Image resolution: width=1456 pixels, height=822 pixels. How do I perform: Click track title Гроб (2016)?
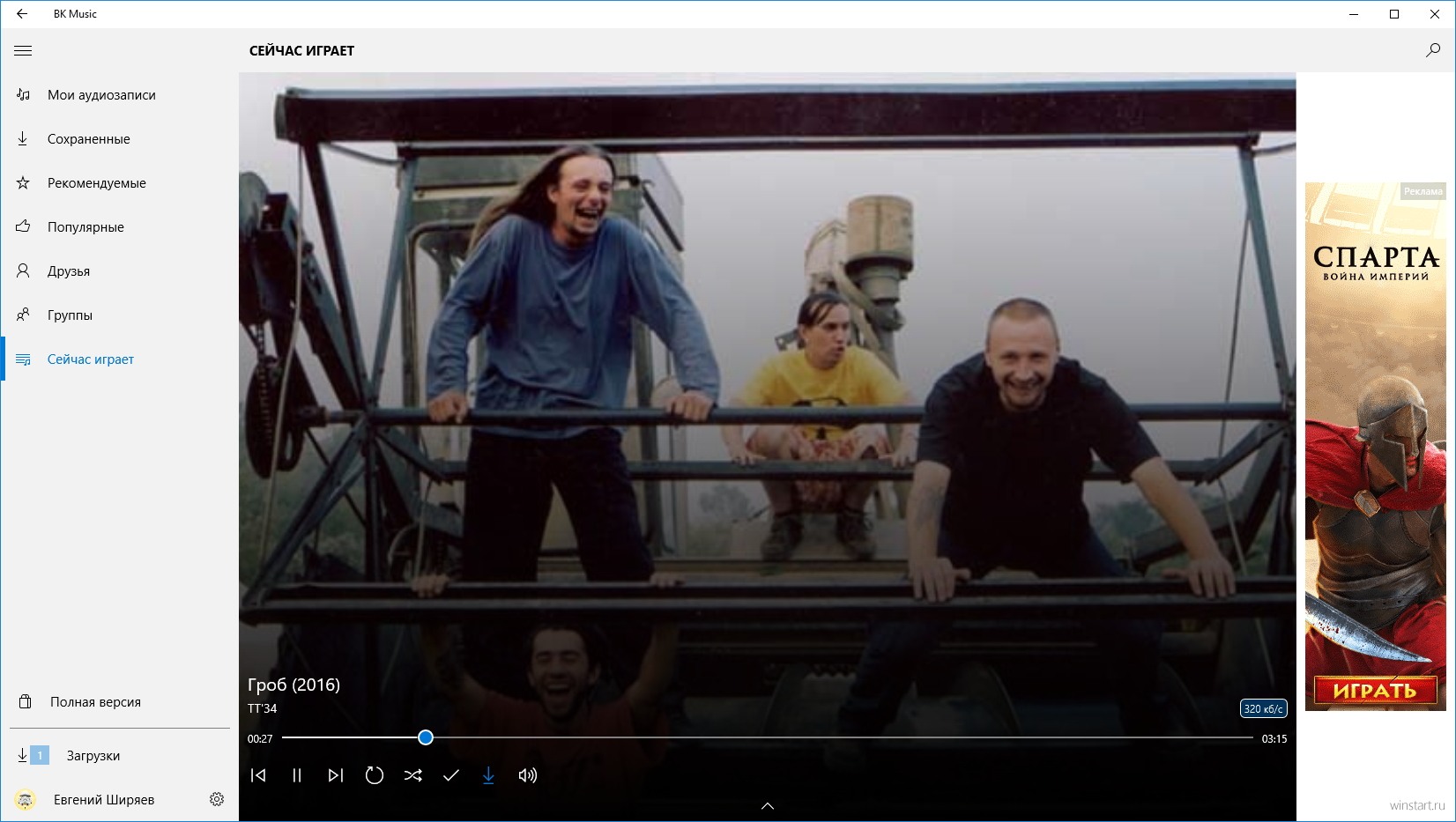[x=293, y=685]
